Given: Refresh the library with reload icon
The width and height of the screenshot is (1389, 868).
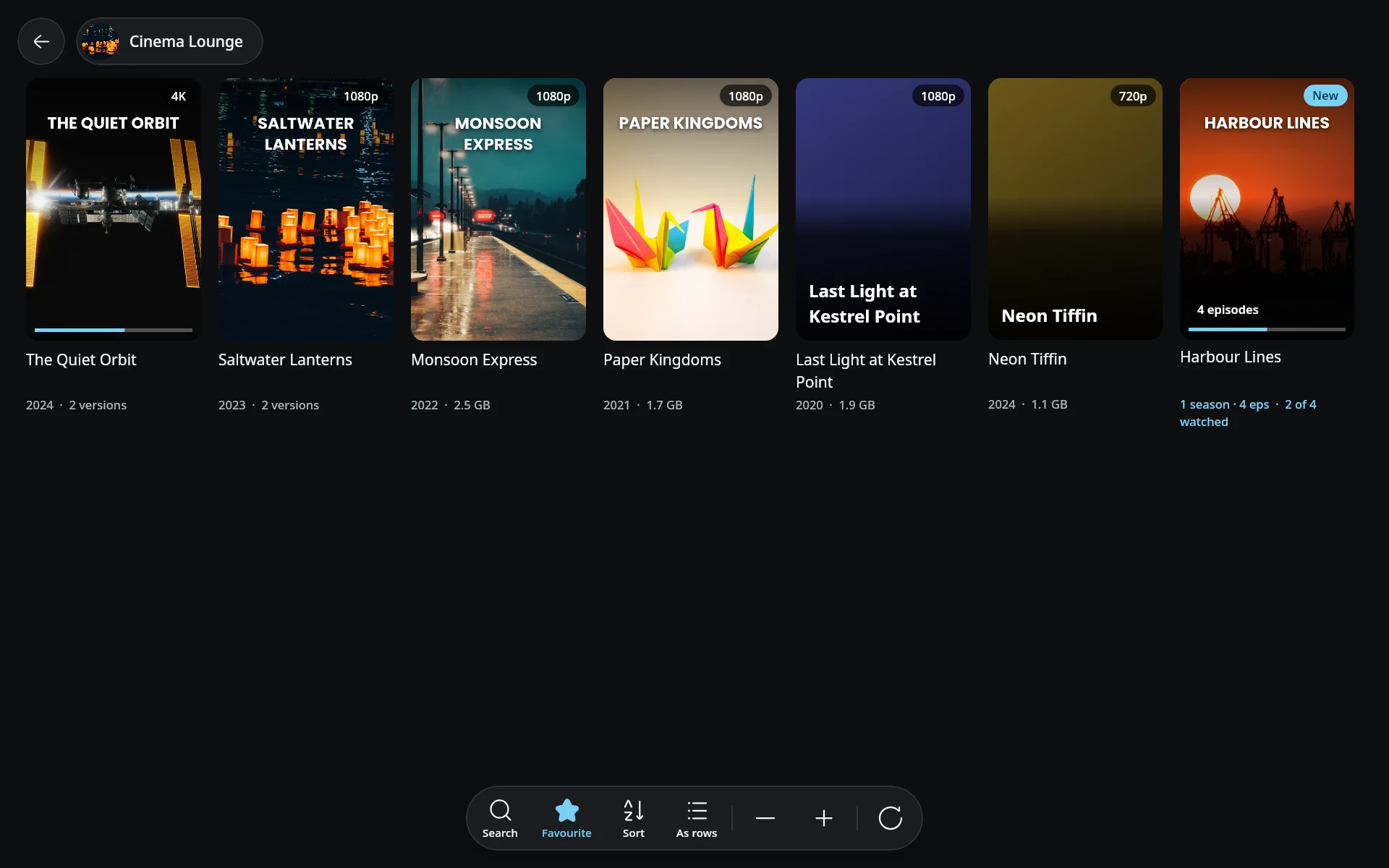Looking at the screenshot, I should coord(891,818).
